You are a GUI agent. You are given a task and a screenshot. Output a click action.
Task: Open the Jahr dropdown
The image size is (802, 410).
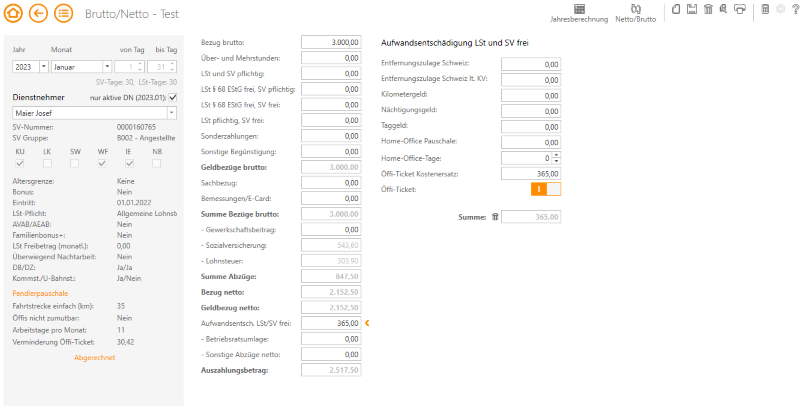[x=43, y=66]
